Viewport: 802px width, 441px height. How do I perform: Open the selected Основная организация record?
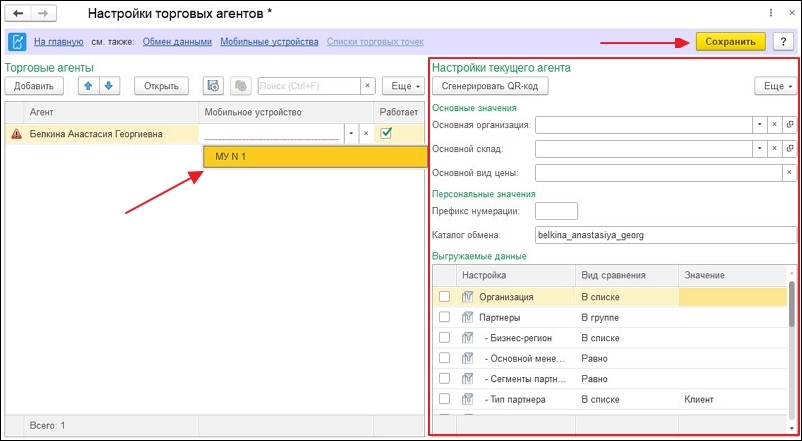[789, 125]
